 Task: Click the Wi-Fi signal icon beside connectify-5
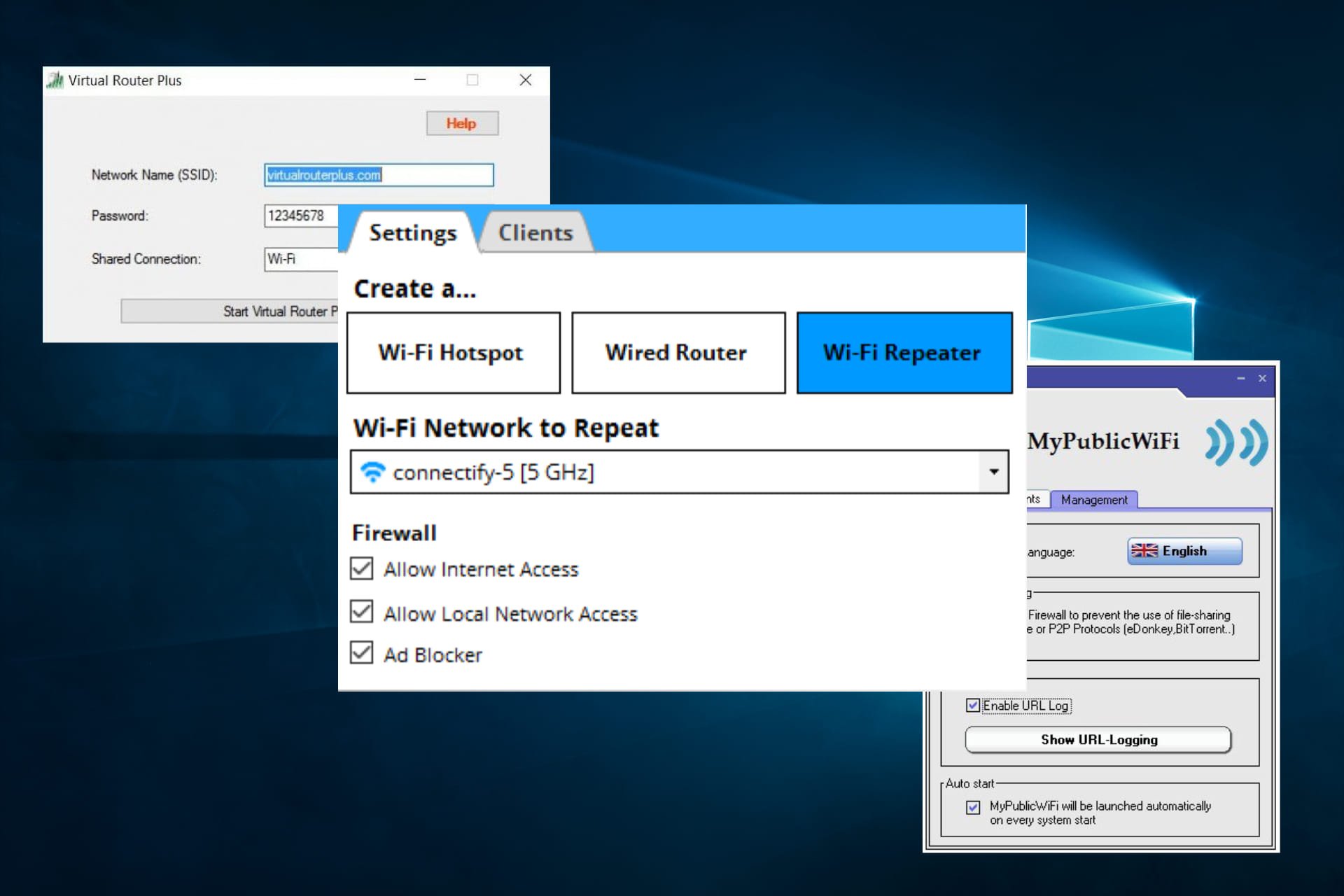pos(372,472)
